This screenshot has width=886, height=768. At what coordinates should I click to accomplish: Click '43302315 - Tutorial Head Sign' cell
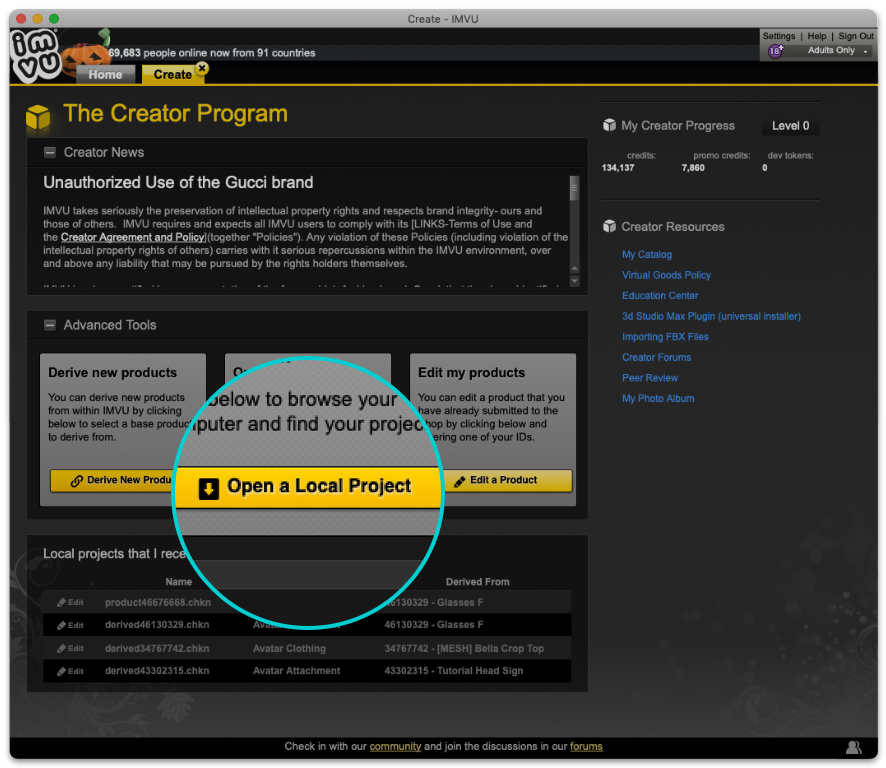click(x=454, y=671)
